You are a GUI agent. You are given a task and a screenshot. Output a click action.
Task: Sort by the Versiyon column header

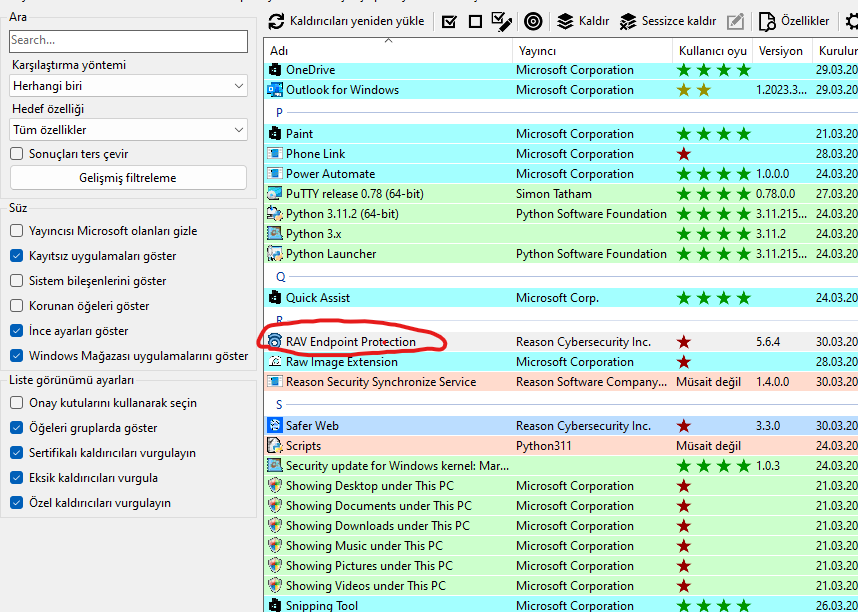coord(780,51)
